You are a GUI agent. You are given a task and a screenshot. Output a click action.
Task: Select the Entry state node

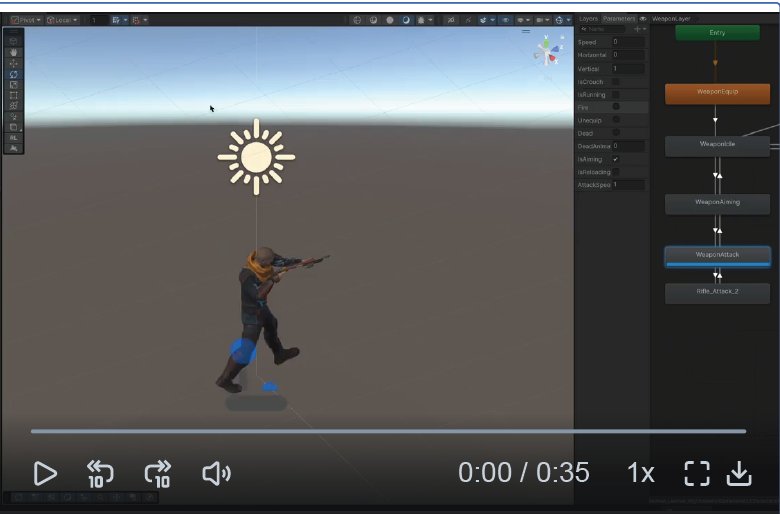717,33
